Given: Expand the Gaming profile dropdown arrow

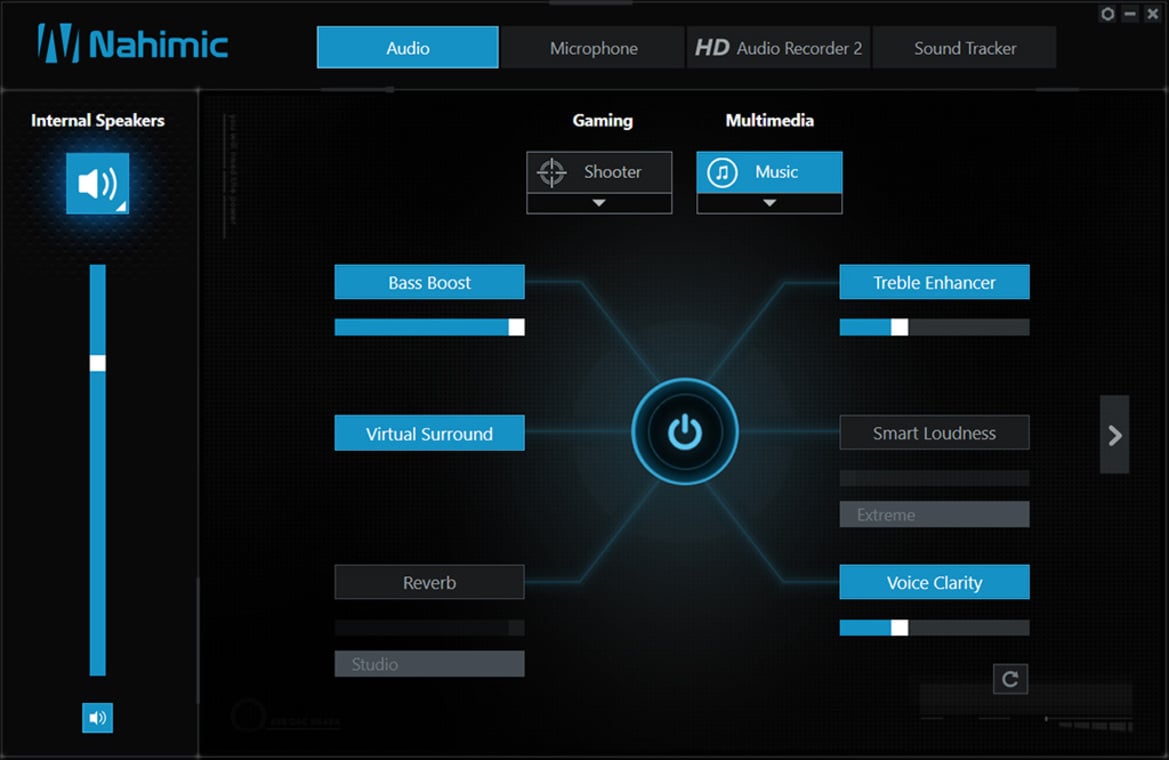Looking at the screenshot, I should click(x=599, y=204).
